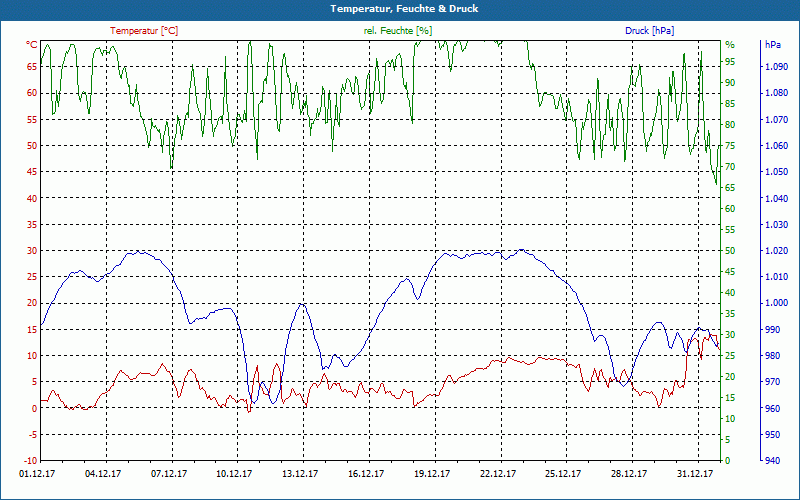Click the '22.12.17' date label
This screenshot has height=500, width=800.
pyautogui.click(x=497, y=474)
